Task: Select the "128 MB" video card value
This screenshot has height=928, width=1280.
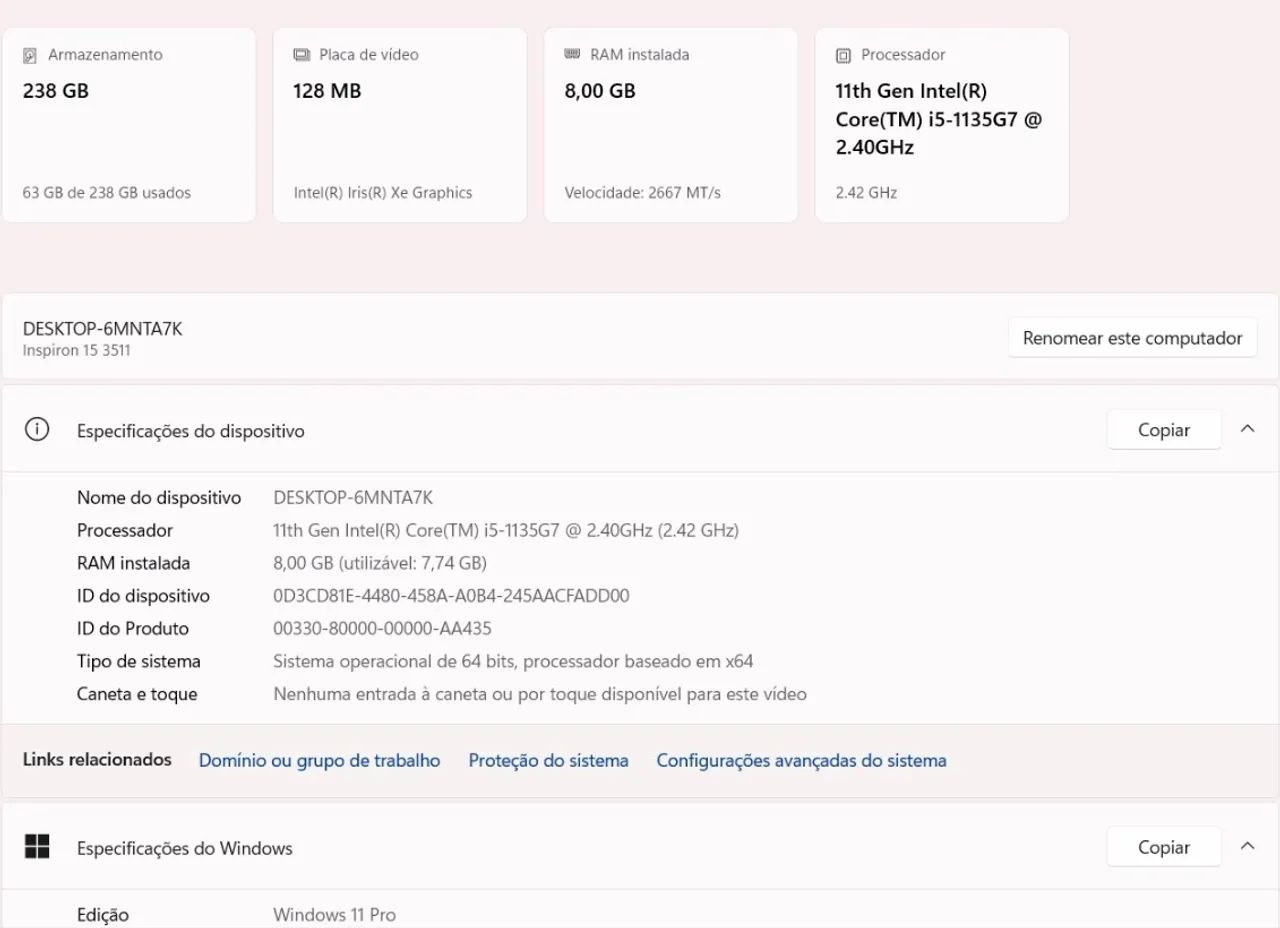Action: 327,91
